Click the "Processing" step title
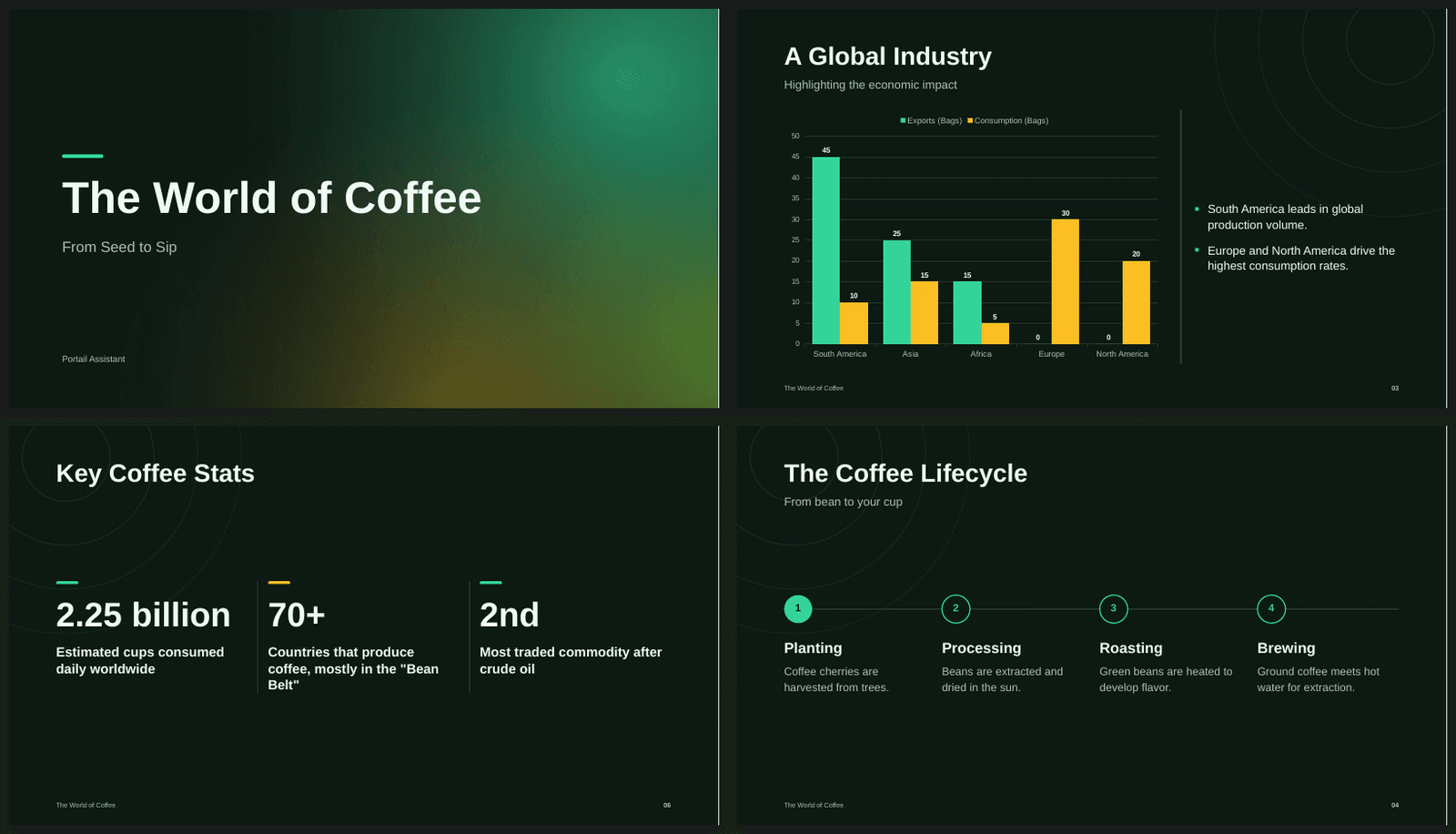 click(981, 648)
